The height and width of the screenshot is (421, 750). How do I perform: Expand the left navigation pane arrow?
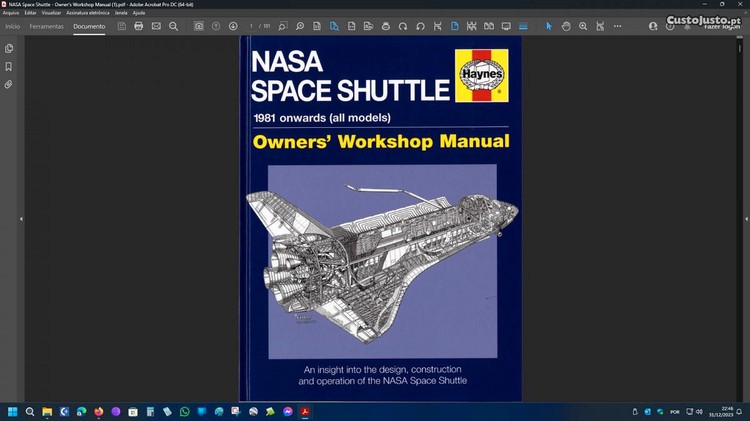click(x=21, y=218)
